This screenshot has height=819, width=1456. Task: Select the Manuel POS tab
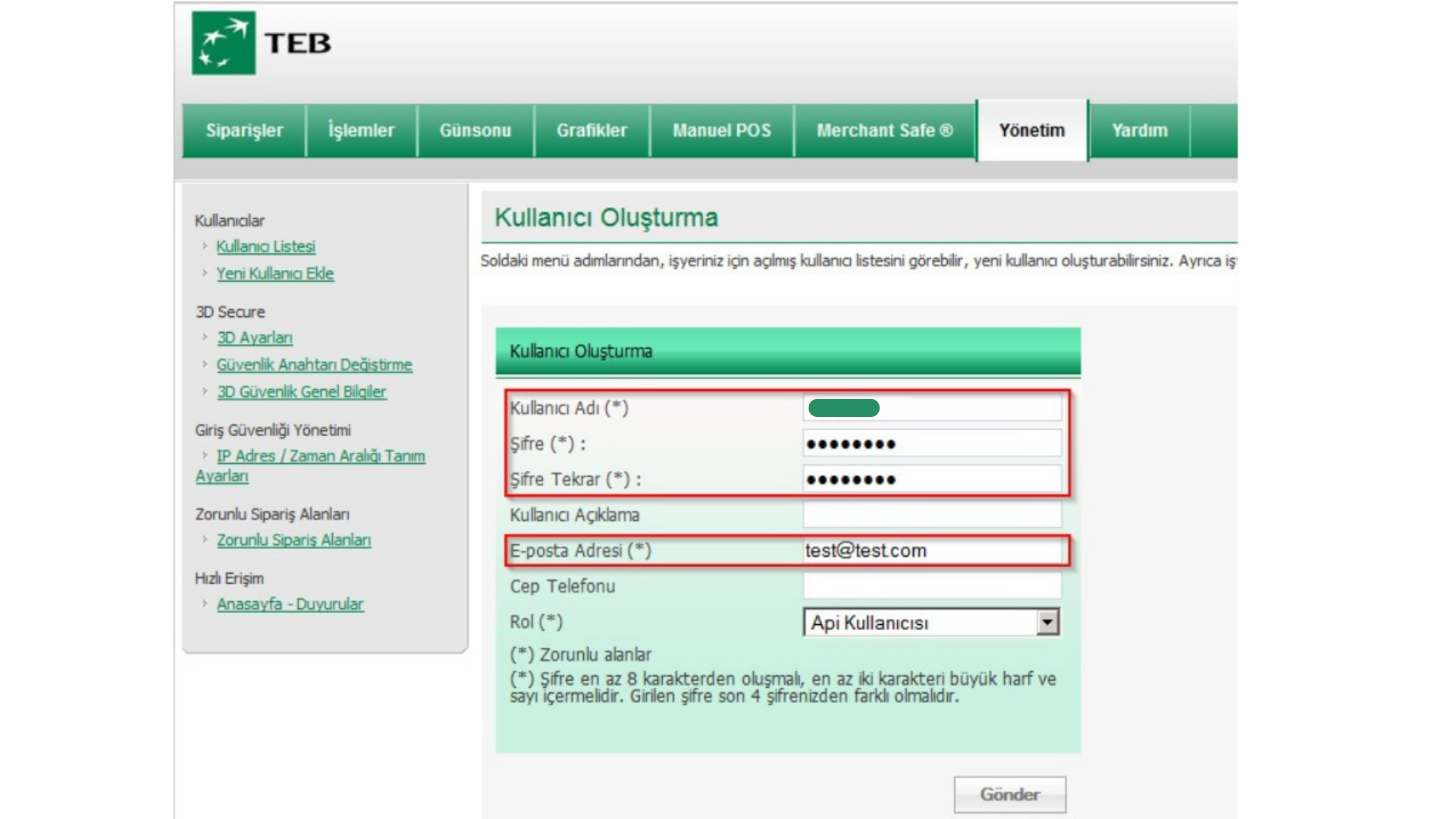pyautogui.click(x=721, y=130)
